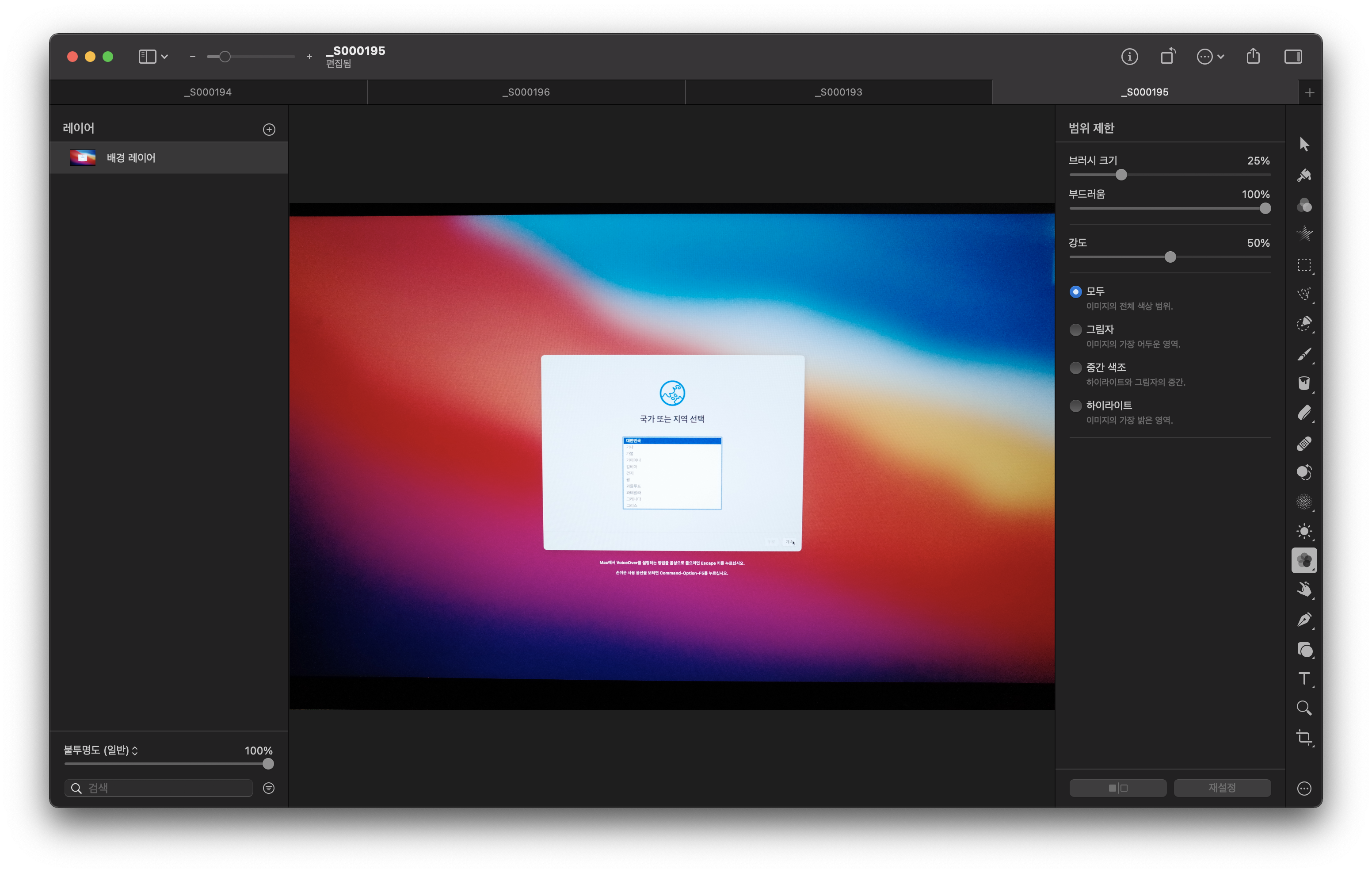Screen dimensions: 1372x873
Task: Choose the Crop tool
Action: pos(1303,738)
